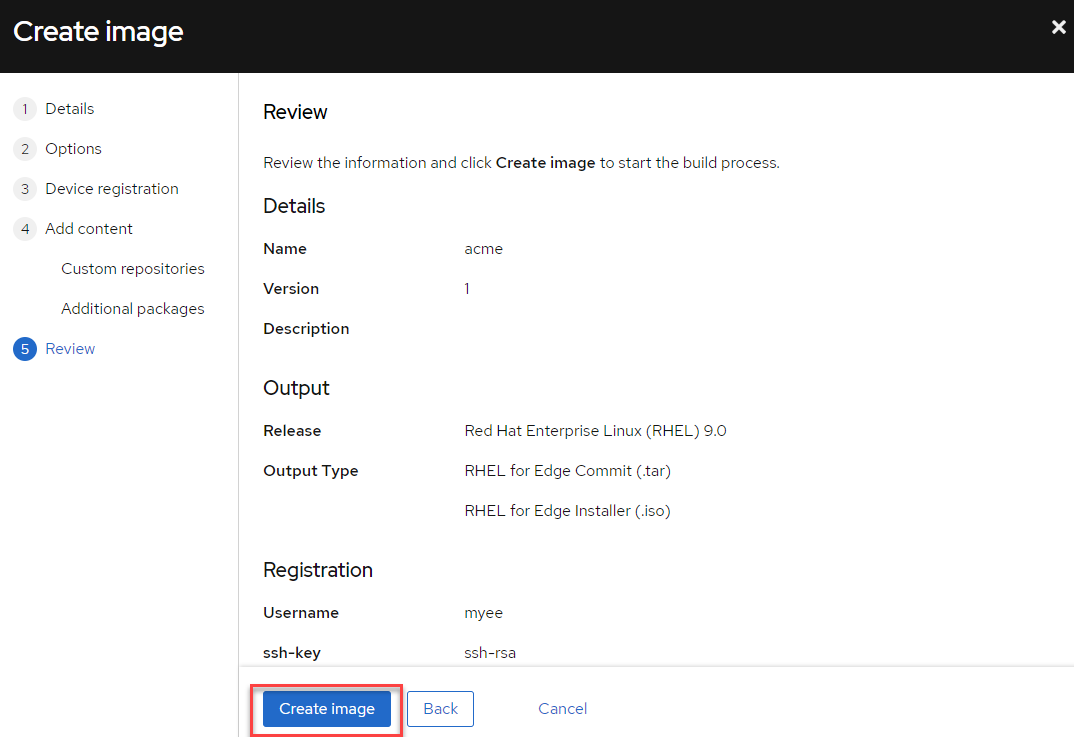This screenshot has height=737, width=1074.
Task: Open the Options wizard step
Action: pyautogui.click(x=73, y=148)
